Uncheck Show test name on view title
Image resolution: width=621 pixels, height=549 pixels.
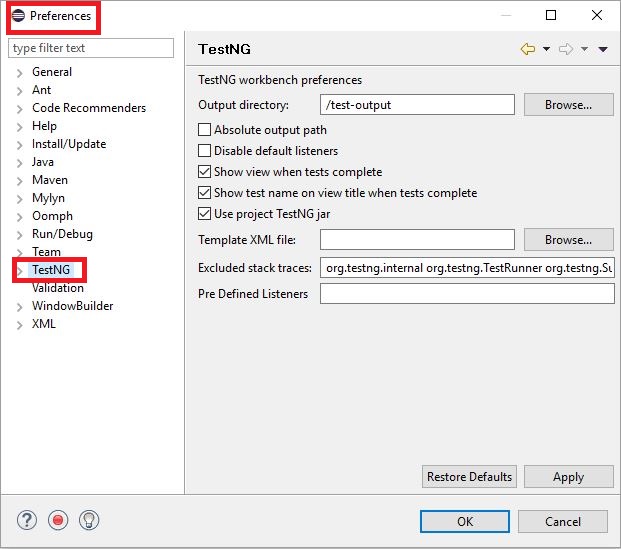click(204, 193)
